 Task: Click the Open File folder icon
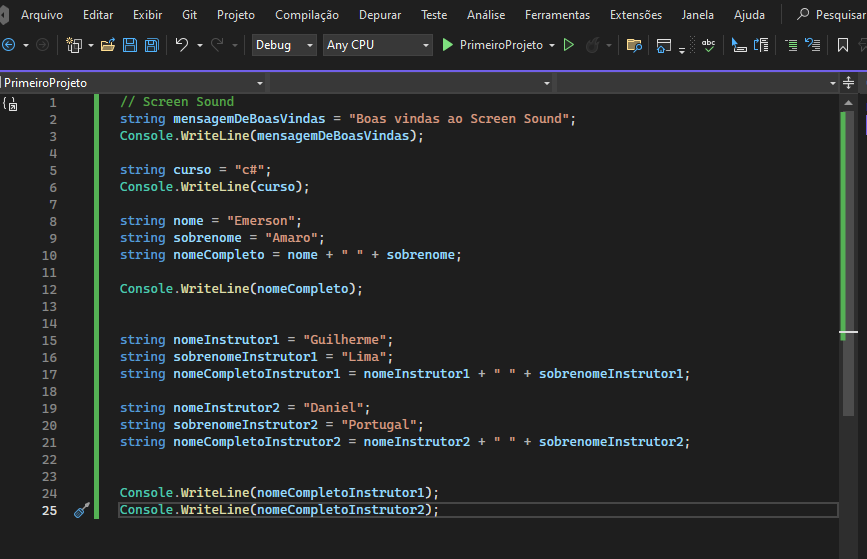click(x=108, y=45)
